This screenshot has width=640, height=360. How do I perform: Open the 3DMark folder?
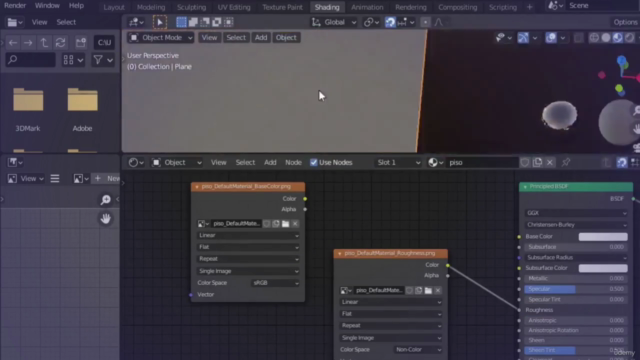point(28,110)
